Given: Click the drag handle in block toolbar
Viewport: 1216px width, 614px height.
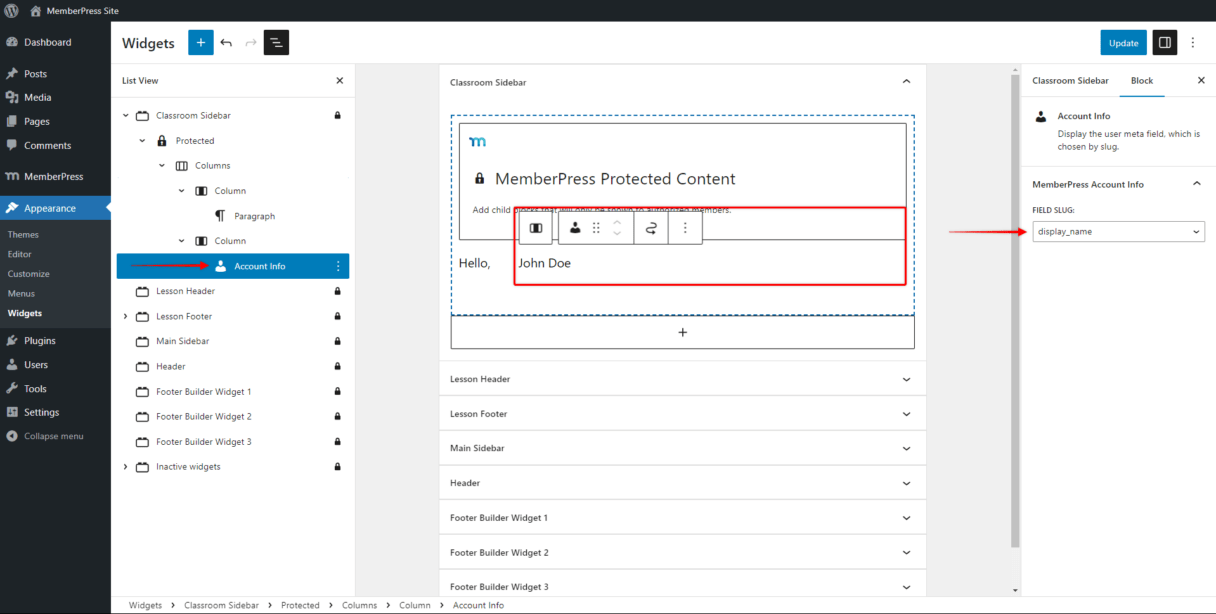Looking at the screenshot, I should point(596,228).
